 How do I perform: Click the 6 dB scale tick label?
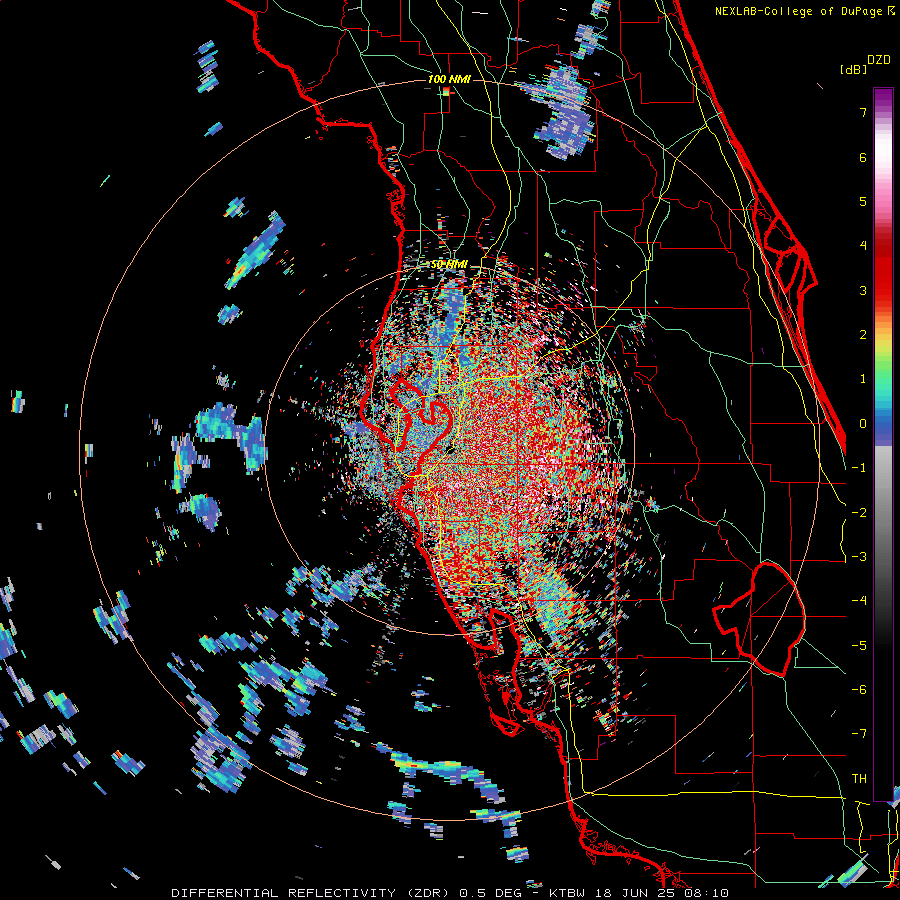coord(863,157)
